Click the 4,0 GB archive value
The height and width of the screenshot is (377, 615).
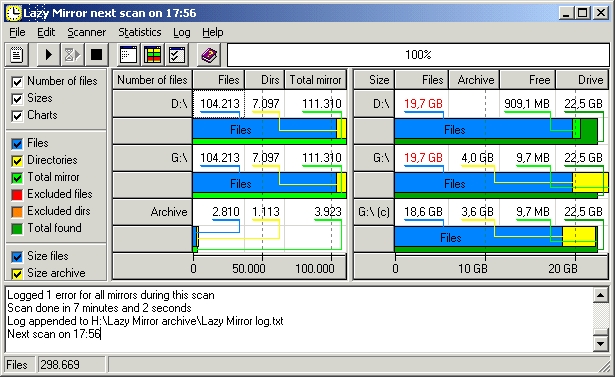tap(477, 158)
